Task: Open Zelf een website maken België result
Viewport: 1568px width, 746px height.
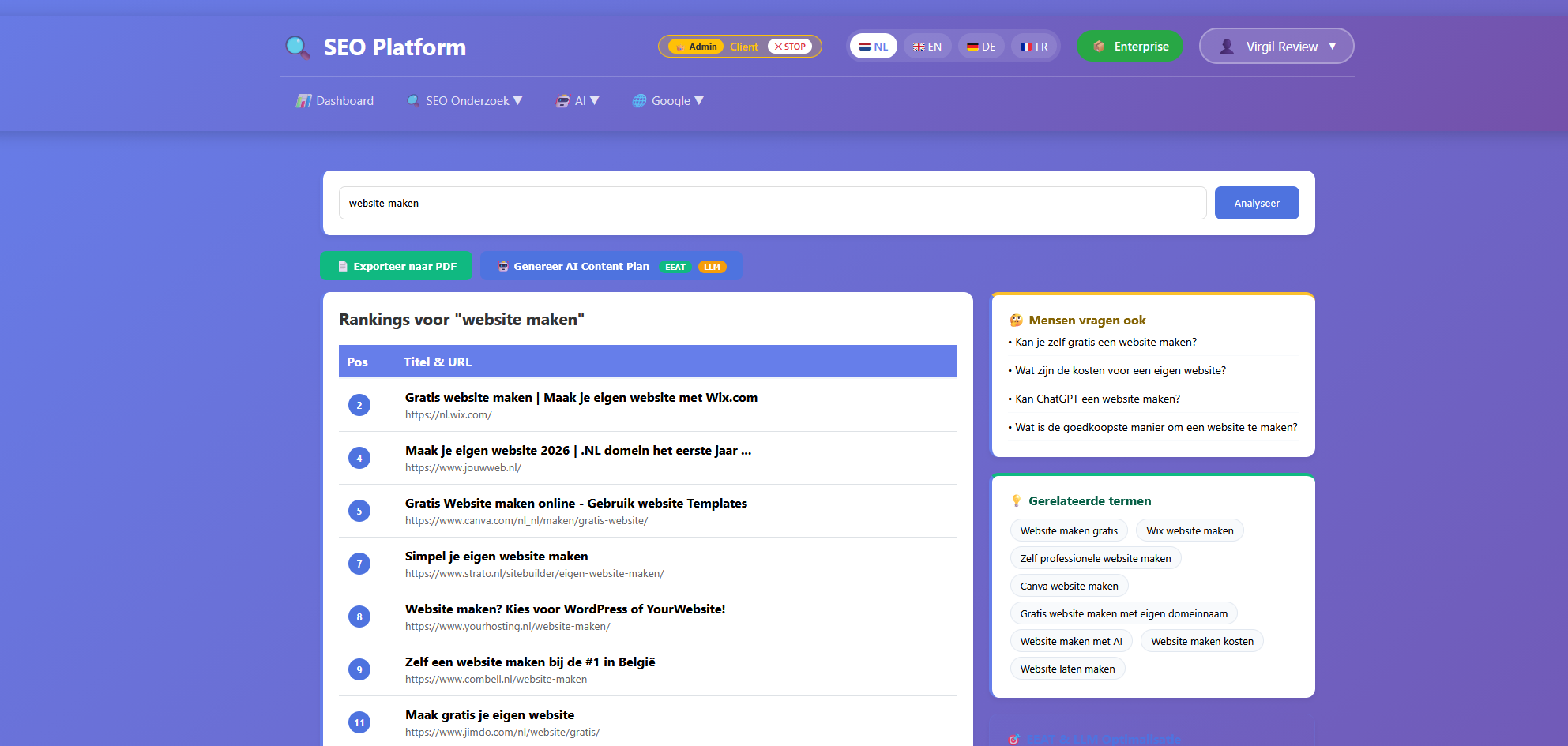Action: click(530, 662)
